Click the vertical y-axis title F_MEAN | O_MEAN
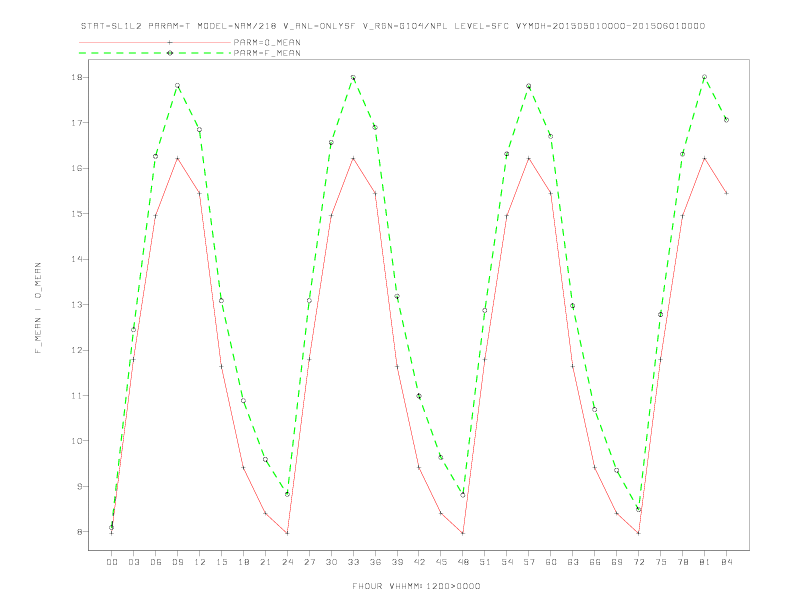 38,308
